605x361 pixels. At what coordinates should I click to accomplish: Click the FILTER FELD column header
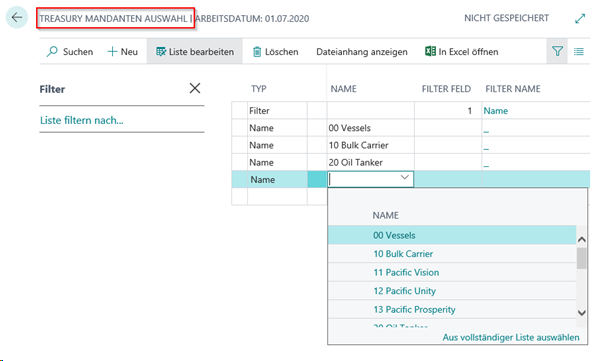tap(446, 89)
